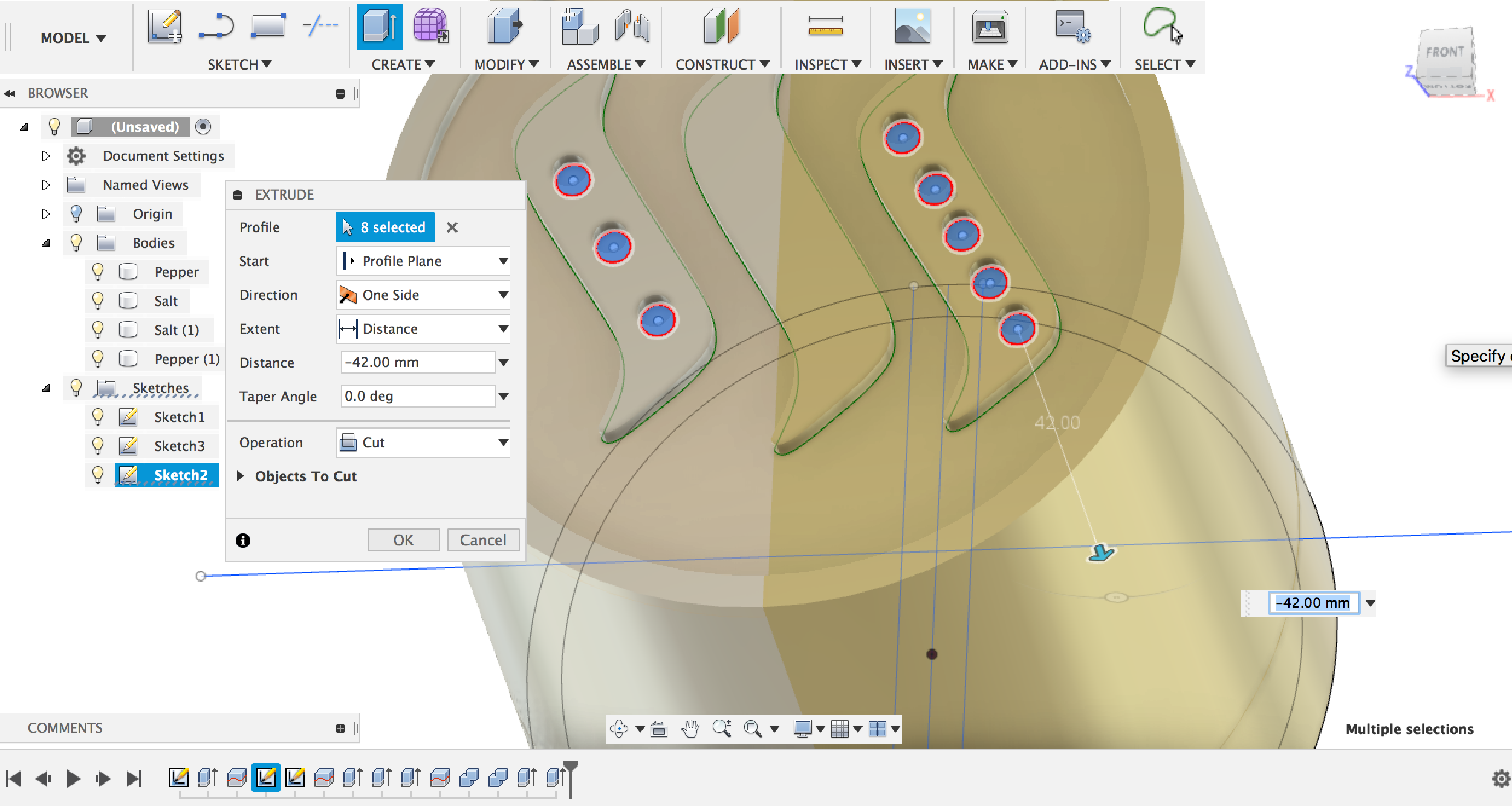Click the Insert image icon

(x=913, y=26)
